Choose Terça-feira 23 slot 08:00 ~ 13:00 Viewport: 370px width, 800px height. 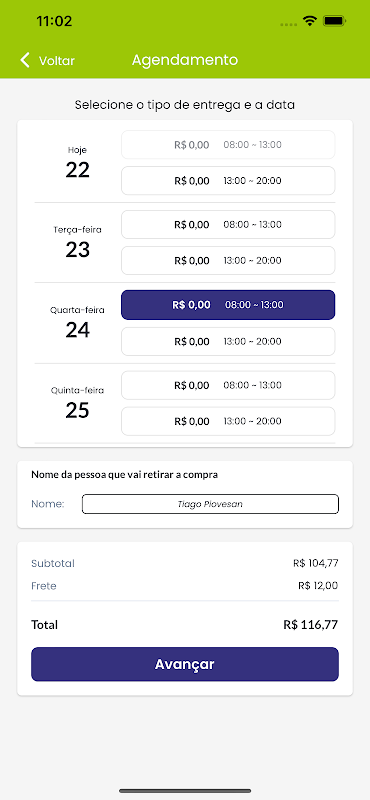228,224
